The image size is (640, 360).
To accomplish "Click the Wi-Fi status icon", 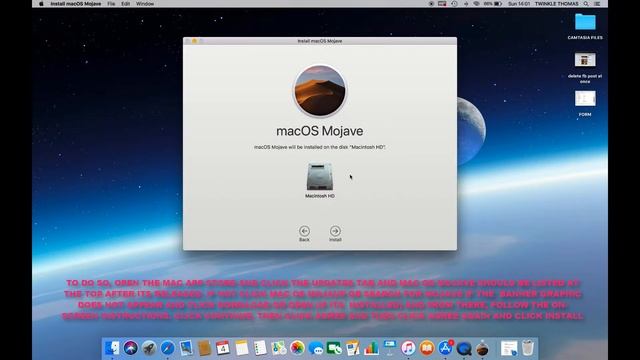I will pos(476,4).
